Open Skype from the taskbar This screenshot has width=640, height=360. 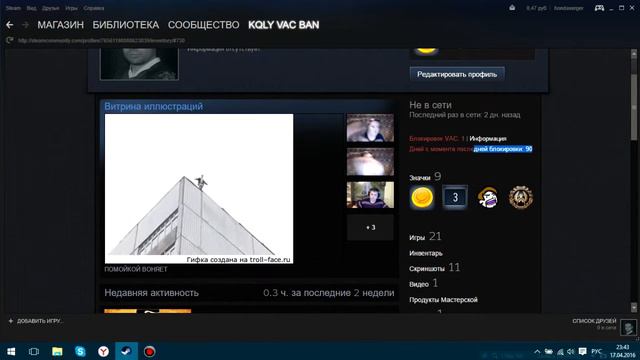(80, 351)
